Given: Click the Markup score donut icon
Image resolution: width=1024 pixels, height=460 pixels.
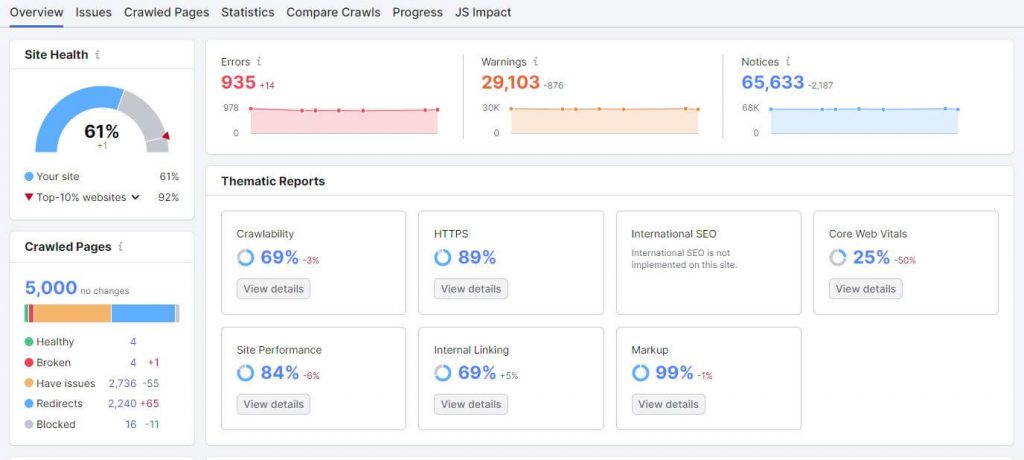Looking at the screenshot, I should tap(641, 373).
